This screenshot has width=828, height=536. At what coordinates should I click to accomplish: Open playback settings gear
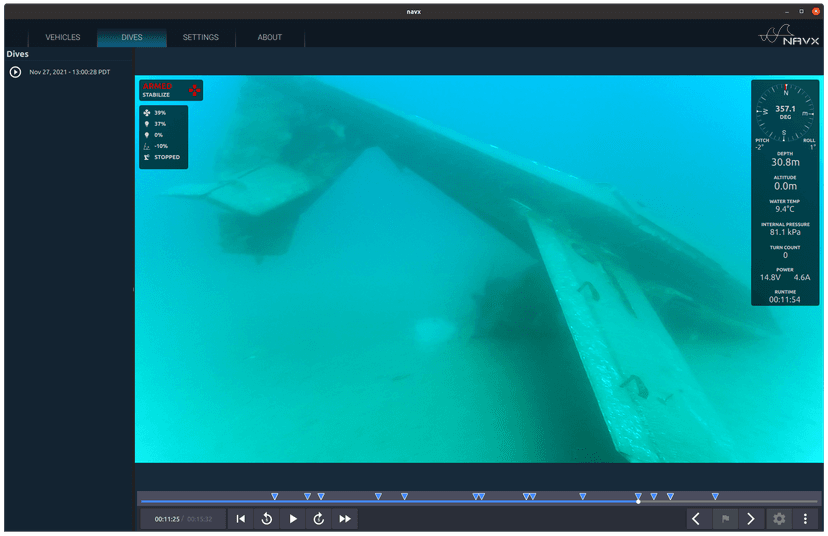(779, 519)
